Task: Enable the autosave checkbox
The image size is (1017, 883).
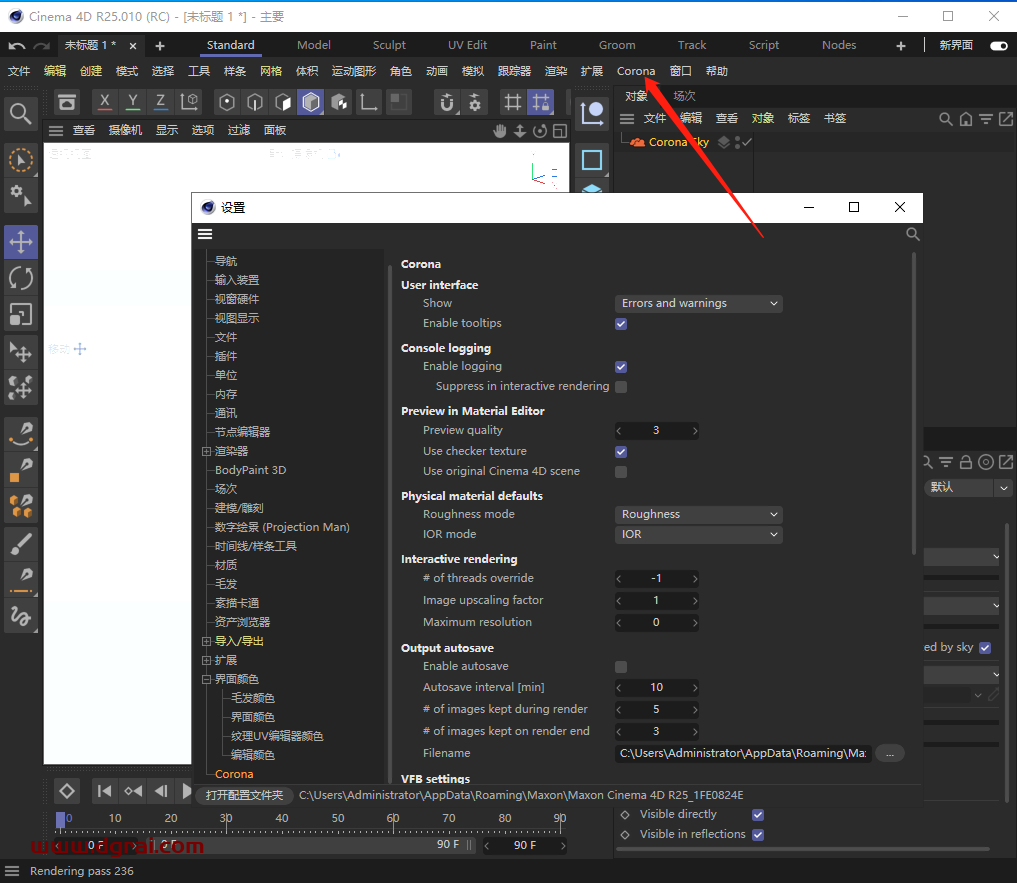Action: coord(620,666)
